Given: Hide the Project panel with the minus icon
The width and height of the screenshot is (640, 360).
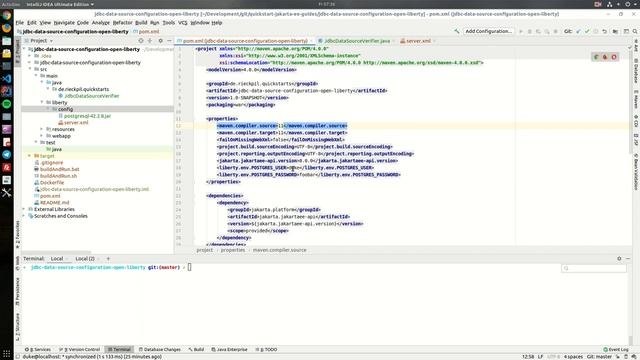Looking at the screenshot, I should click(169, 41).
